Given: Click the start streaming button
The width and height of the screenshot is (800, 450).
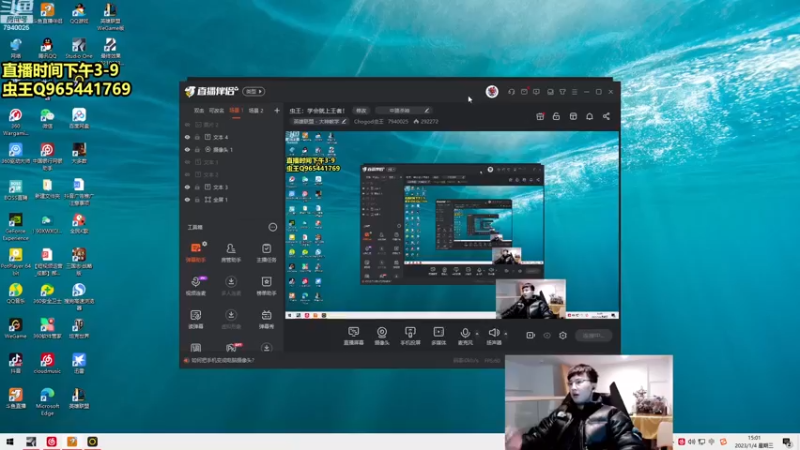Looking at the screenshot, I should 593,335.
